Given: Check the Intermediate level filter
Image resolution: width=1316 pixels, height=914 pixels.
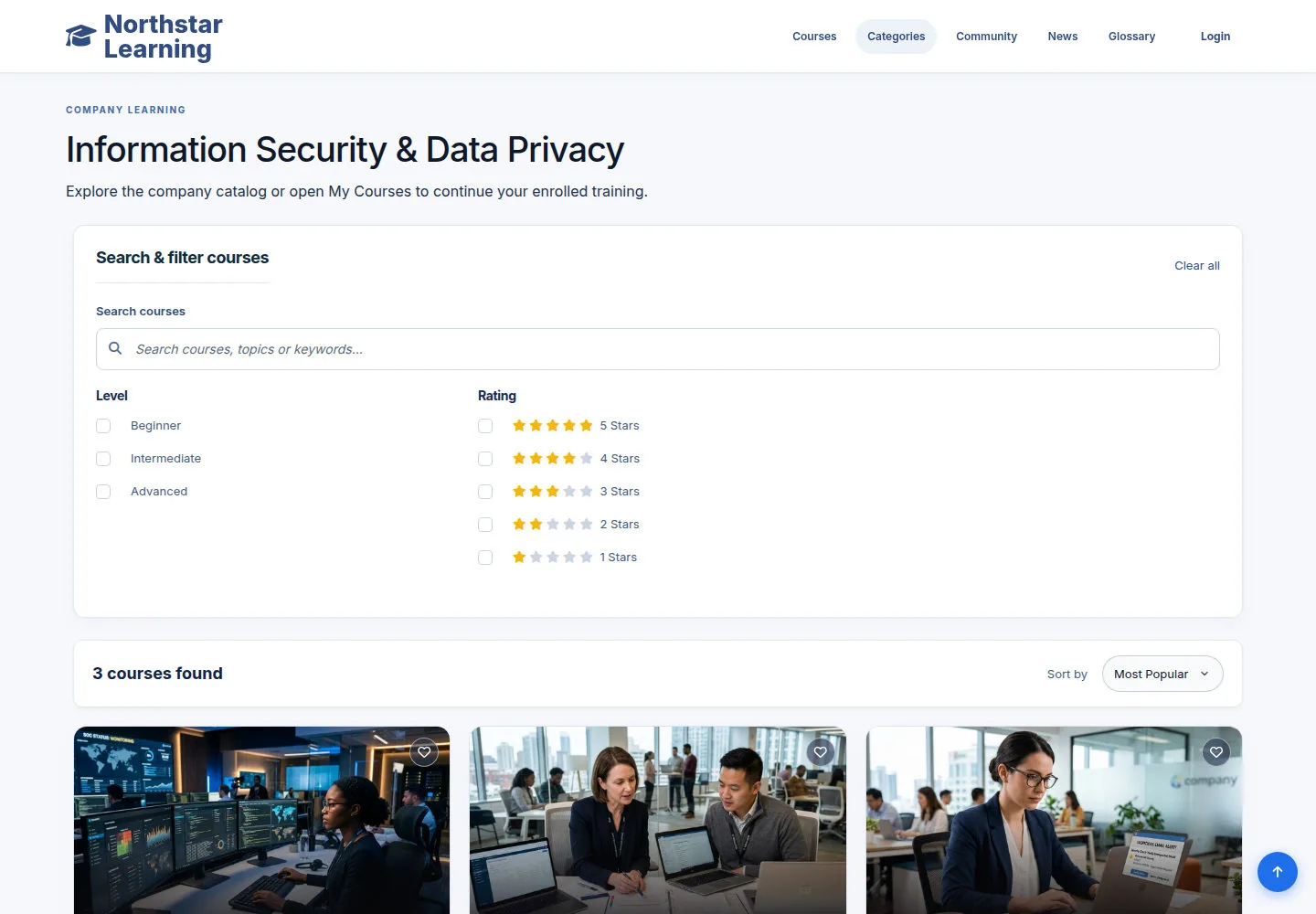Looking at the screenshot, I should pos(103,459).
